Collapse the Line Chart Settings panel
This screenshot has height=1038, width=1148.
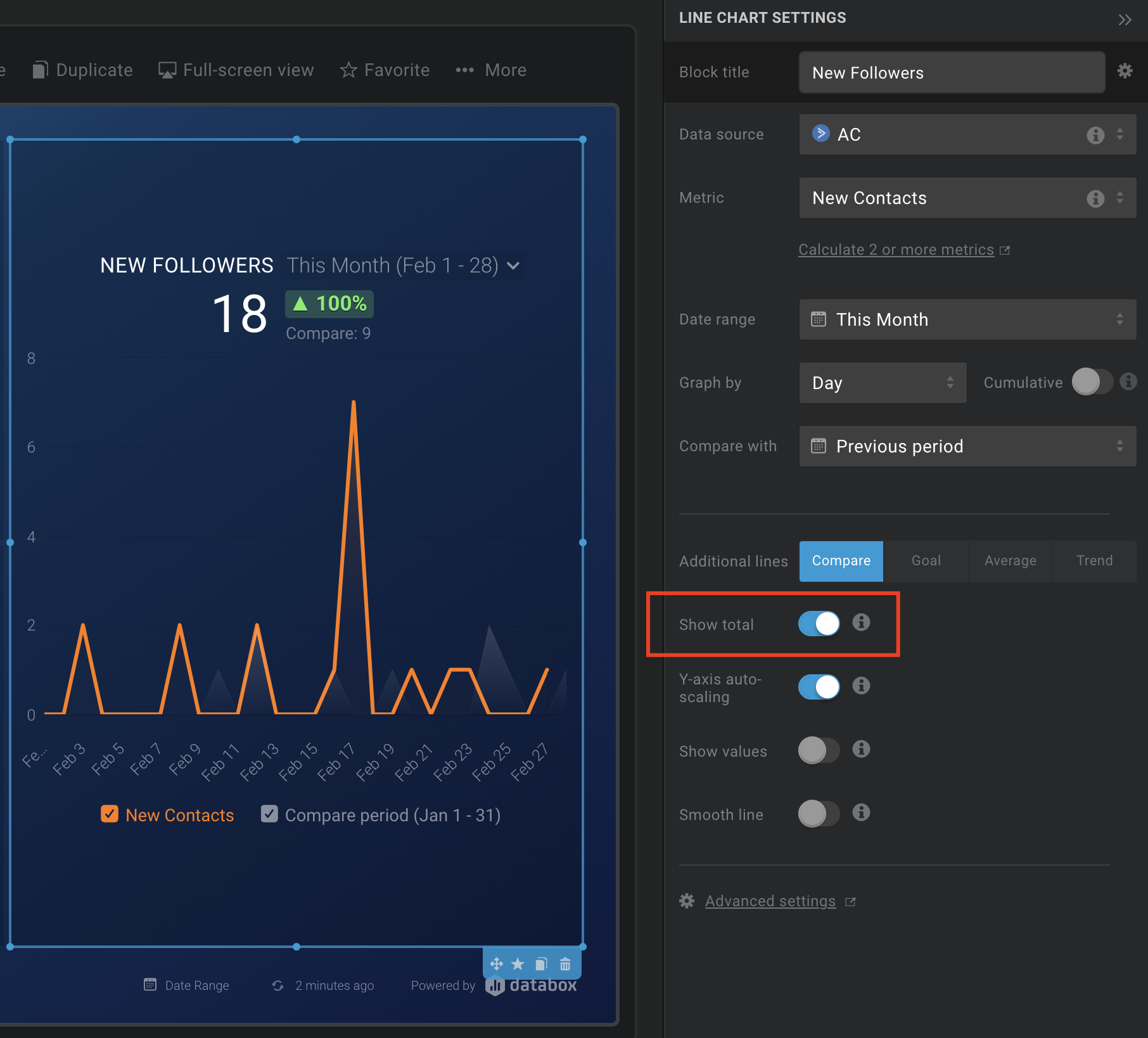click(1125, 20)
